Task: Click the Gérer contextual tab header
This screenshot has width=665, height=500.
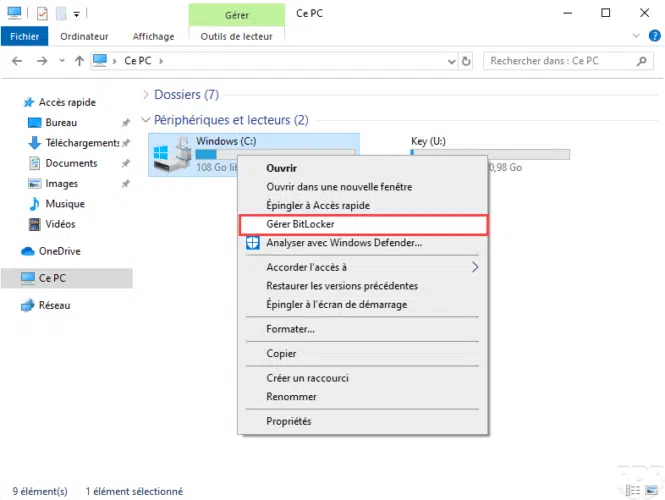Action: click(x=237, y=15)
